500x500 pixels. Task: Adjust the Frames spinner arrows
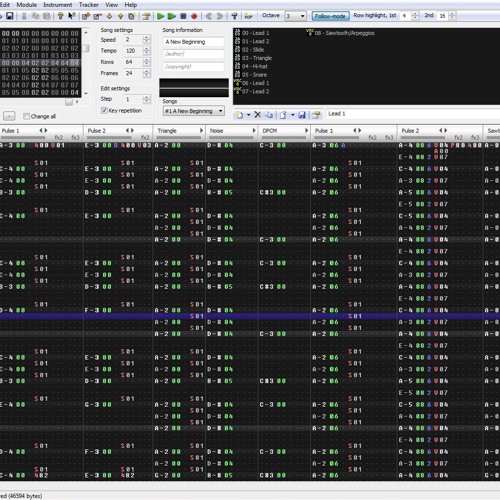coord(146,73)
